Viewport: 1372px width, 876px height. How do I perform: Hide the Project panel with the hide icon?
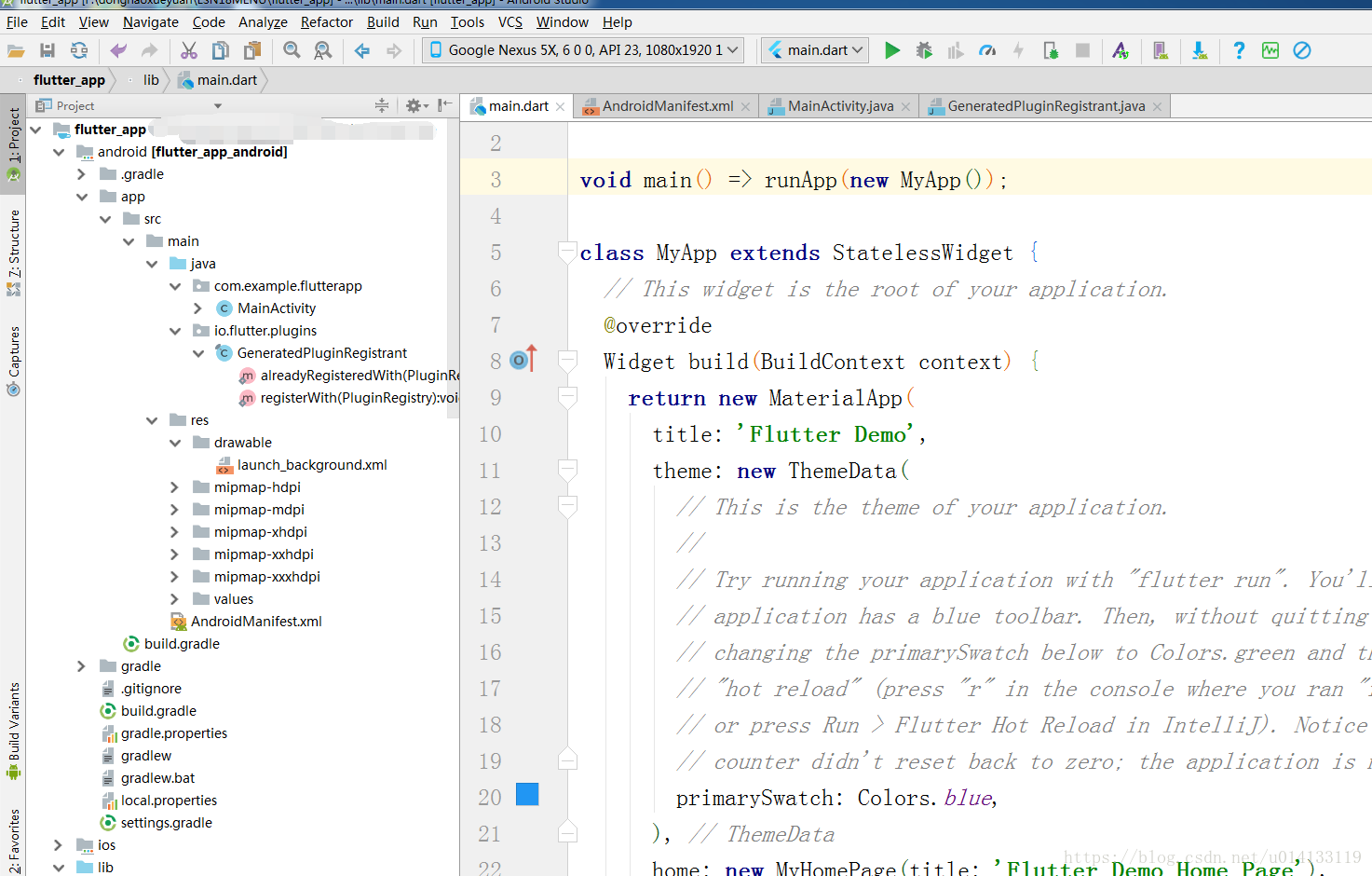point(445,105)
